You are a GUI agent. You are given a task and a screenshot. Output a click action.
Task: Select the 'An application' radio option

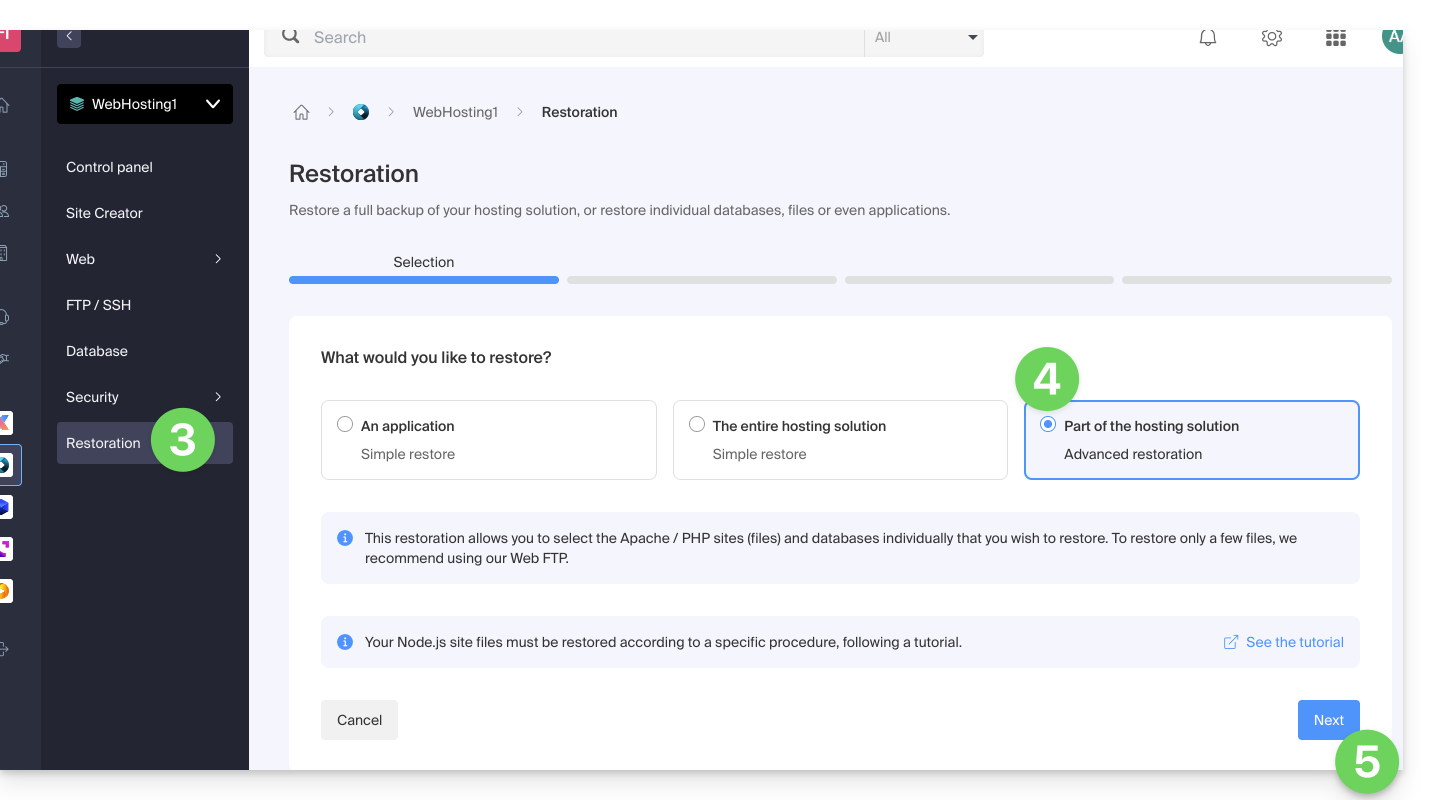click(345, 425)
